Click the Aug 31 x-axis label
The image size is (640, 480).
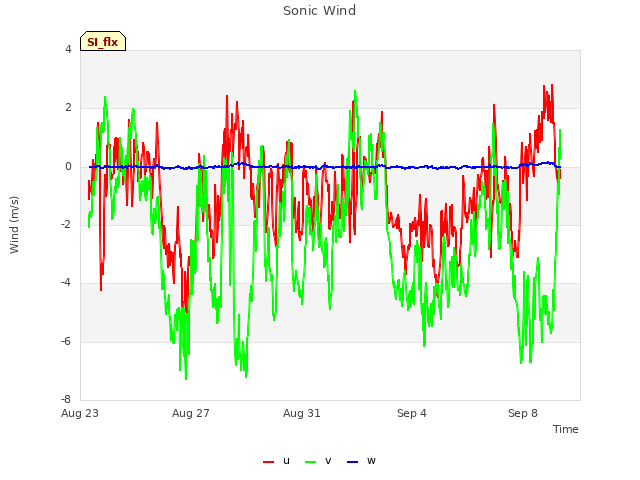pos(302,413)
